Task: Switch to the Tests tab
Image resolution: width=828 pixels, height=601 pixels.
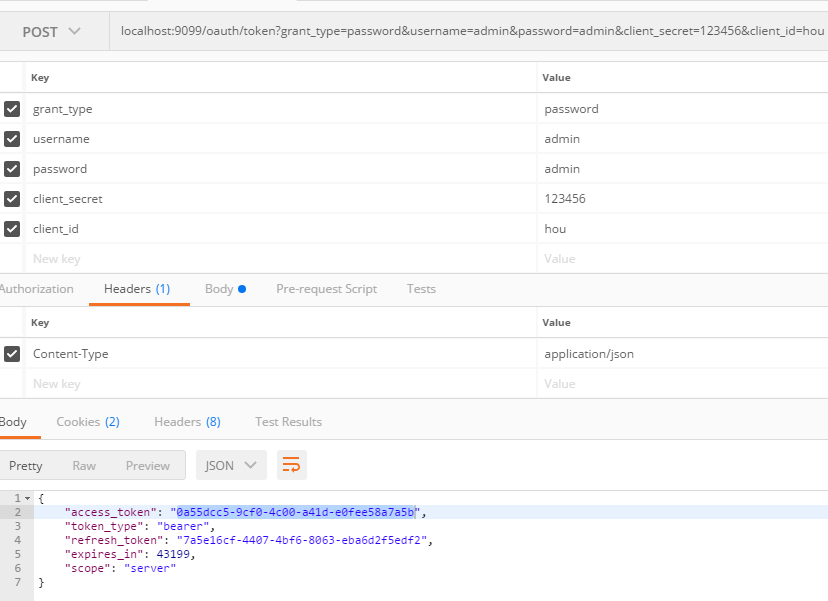Action: [x=420, y=288]
